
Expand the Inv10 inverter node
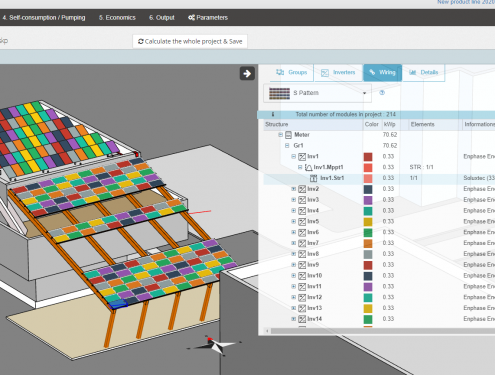point(294,276)
